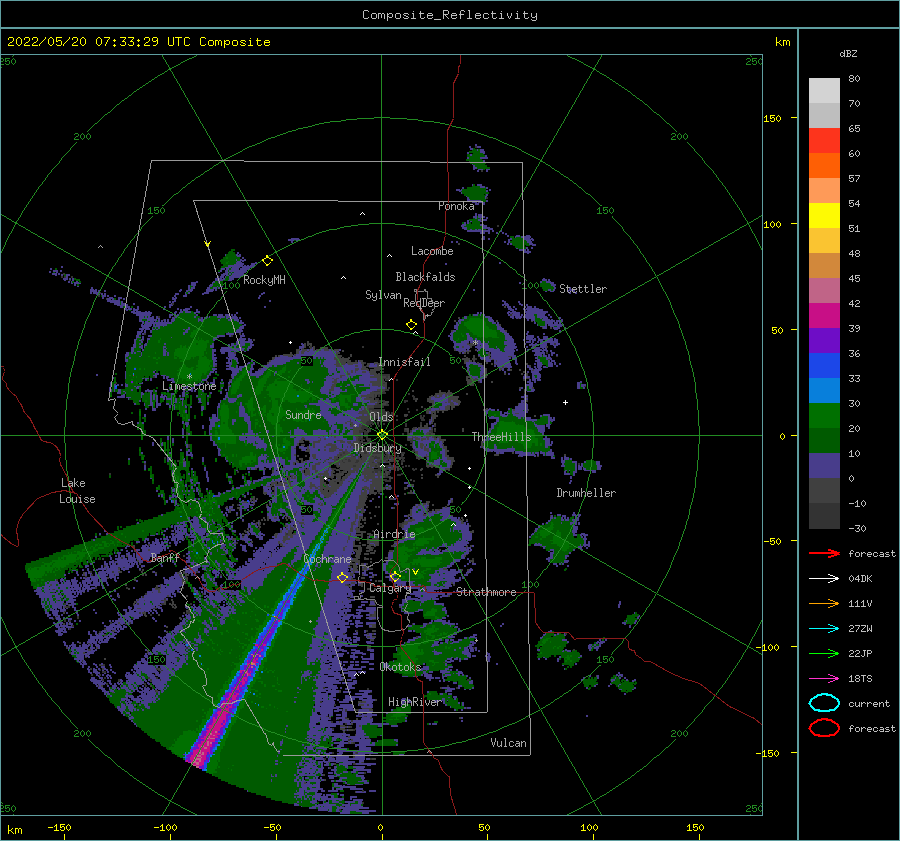The width and height of the screenshot is (900, 841).
Task: Click the green 22JP arrow icon
Action: 824,653
